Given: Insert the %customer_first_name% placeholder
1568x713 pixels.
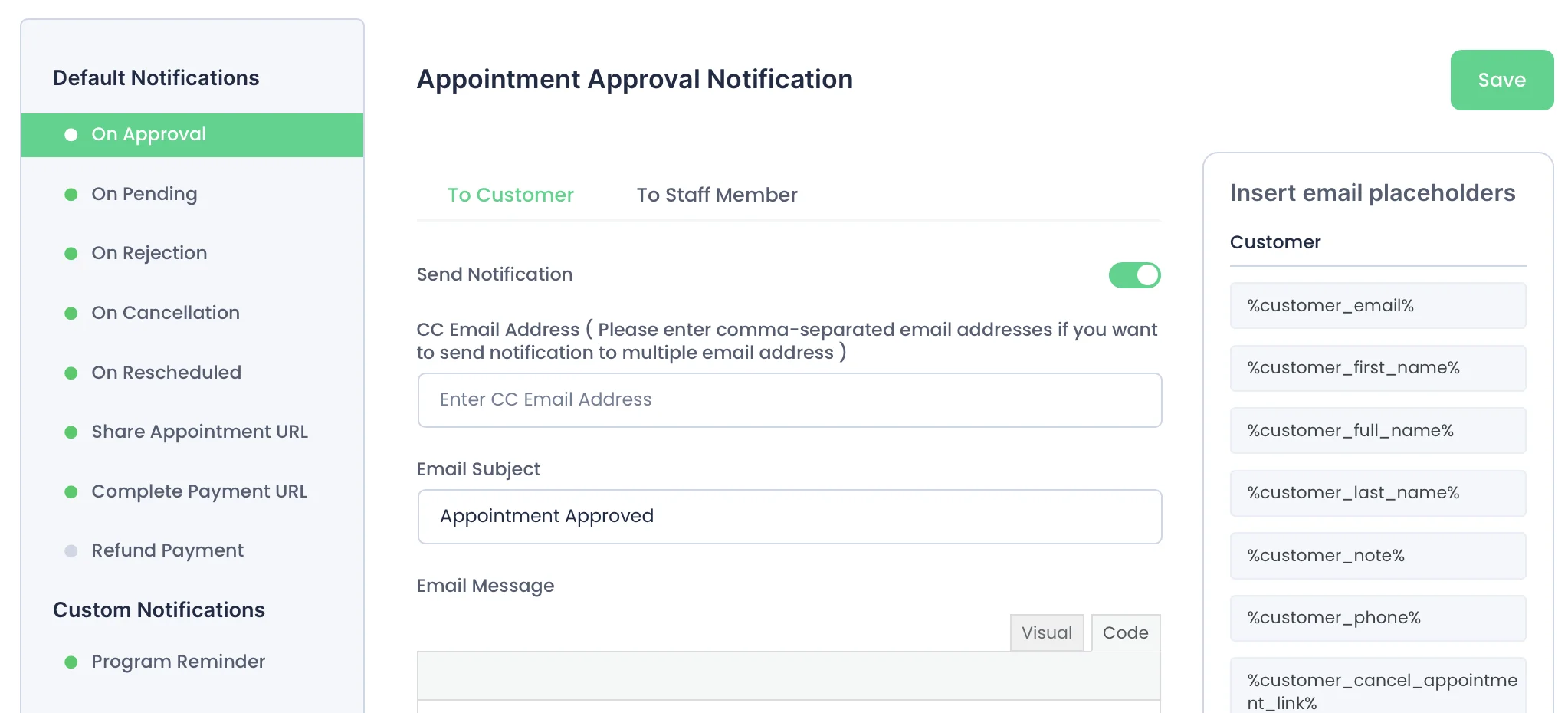Looking at the screenshot, I should click(1377, 369).
